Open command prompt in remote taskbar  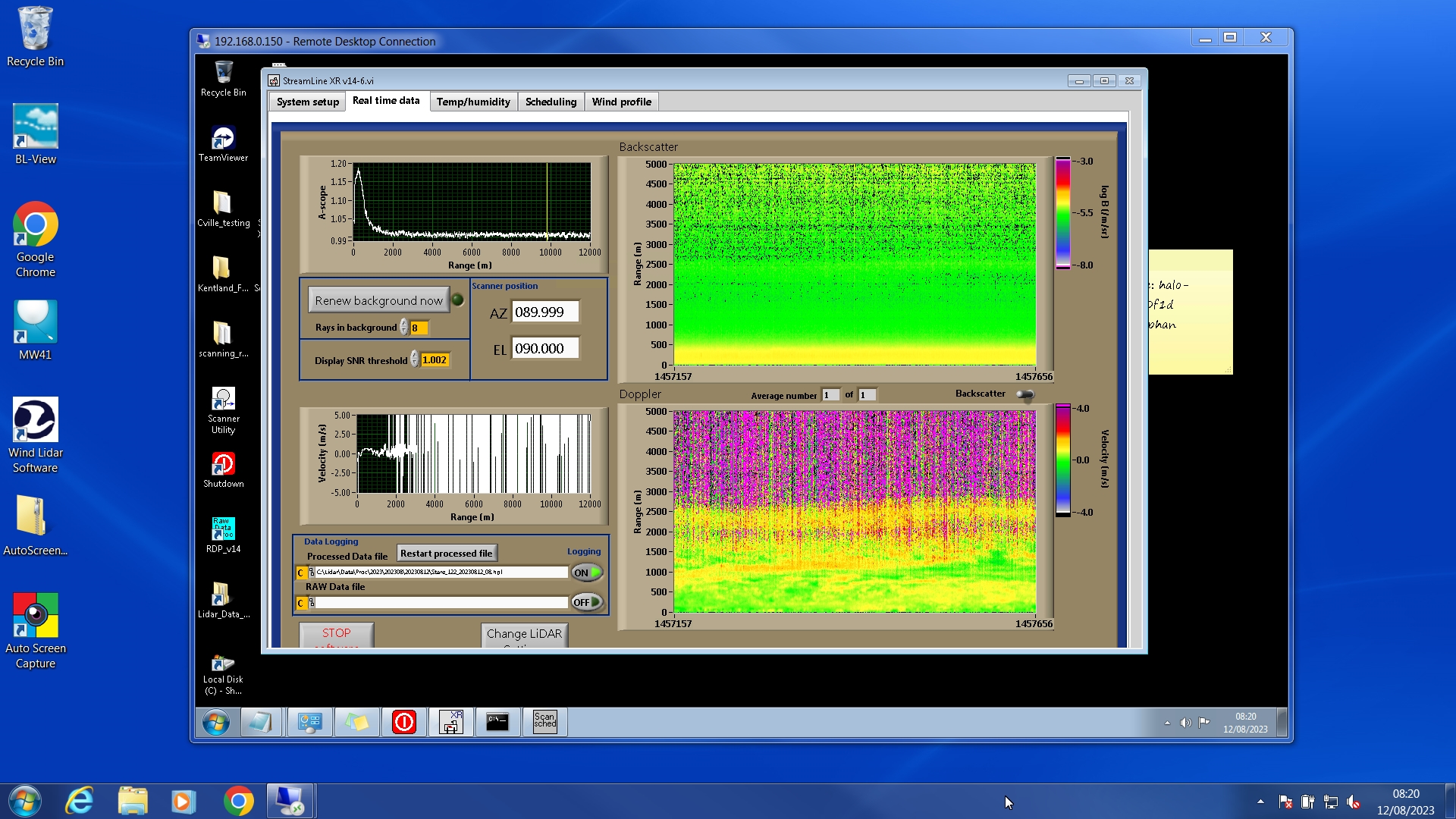[x=497, y=722]
